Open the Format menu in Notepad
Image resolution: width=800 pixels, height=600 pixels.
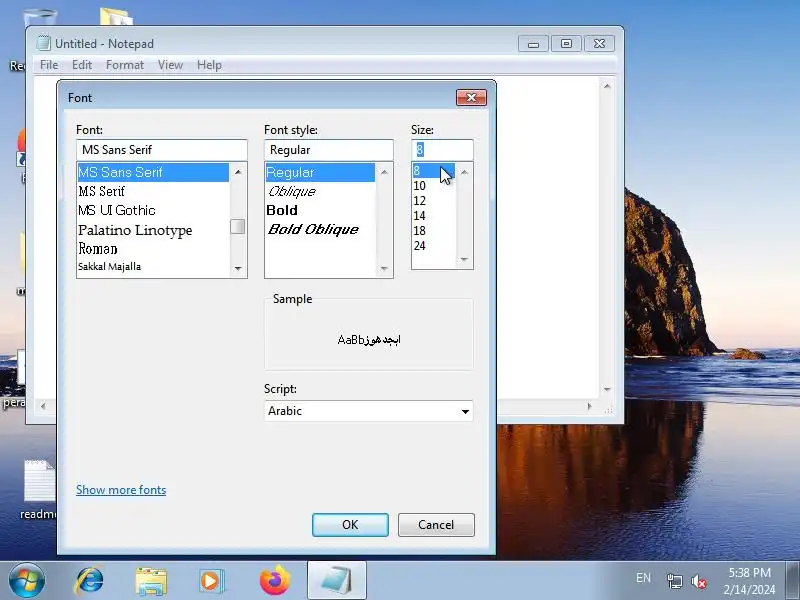click(125, 65)
